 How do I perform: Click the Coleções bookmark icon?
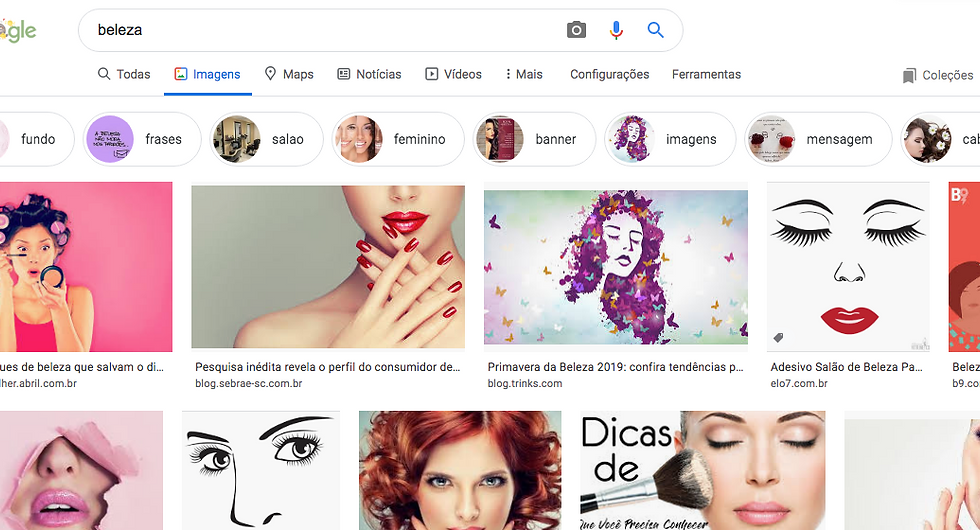(909, 76)
